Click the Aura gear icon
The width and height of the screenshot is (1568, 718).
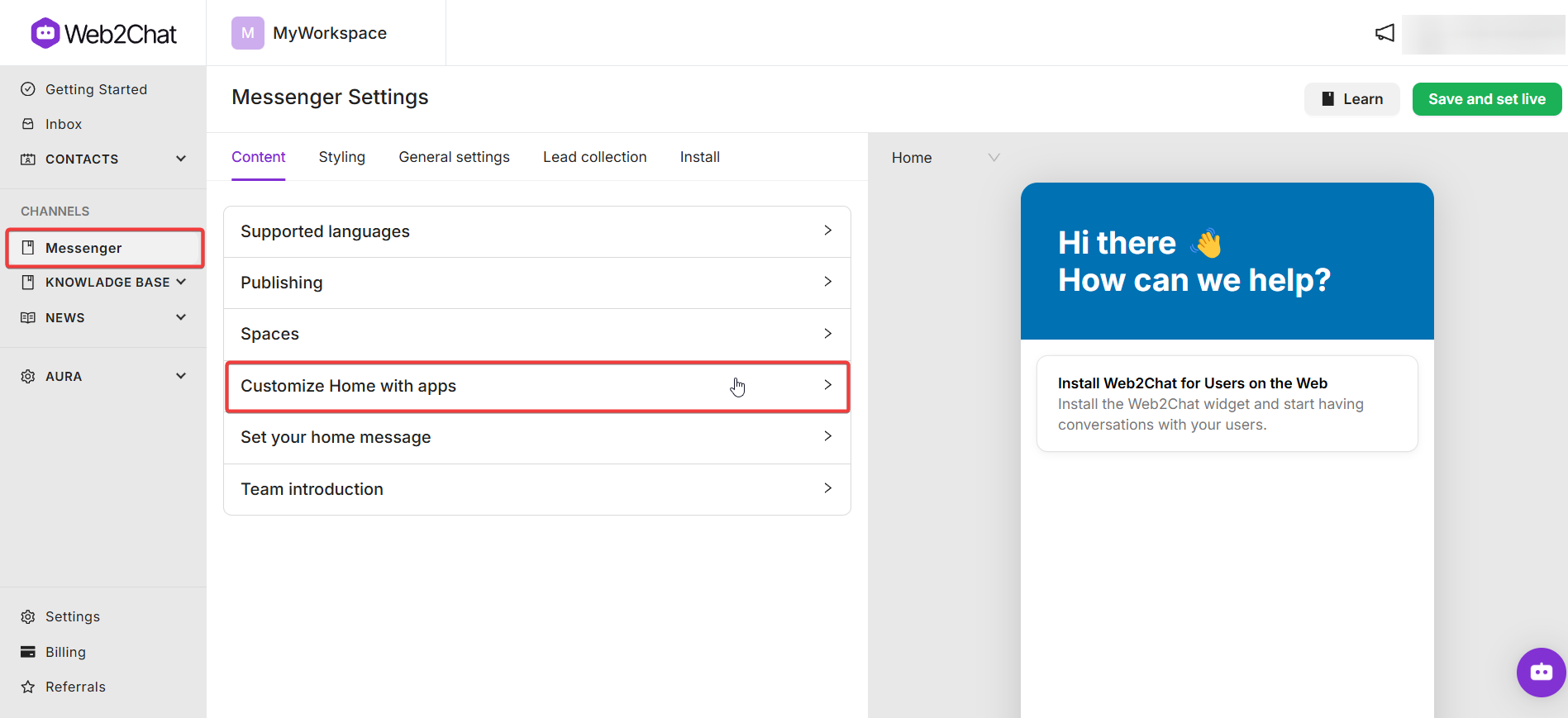(28, 376)
